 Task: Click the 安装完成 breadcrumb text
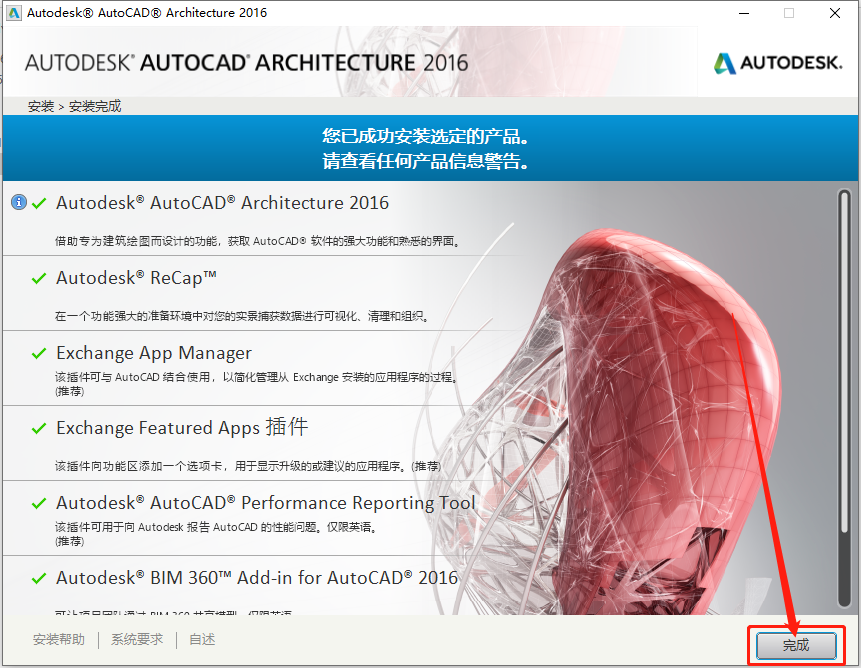click(95, 106)
